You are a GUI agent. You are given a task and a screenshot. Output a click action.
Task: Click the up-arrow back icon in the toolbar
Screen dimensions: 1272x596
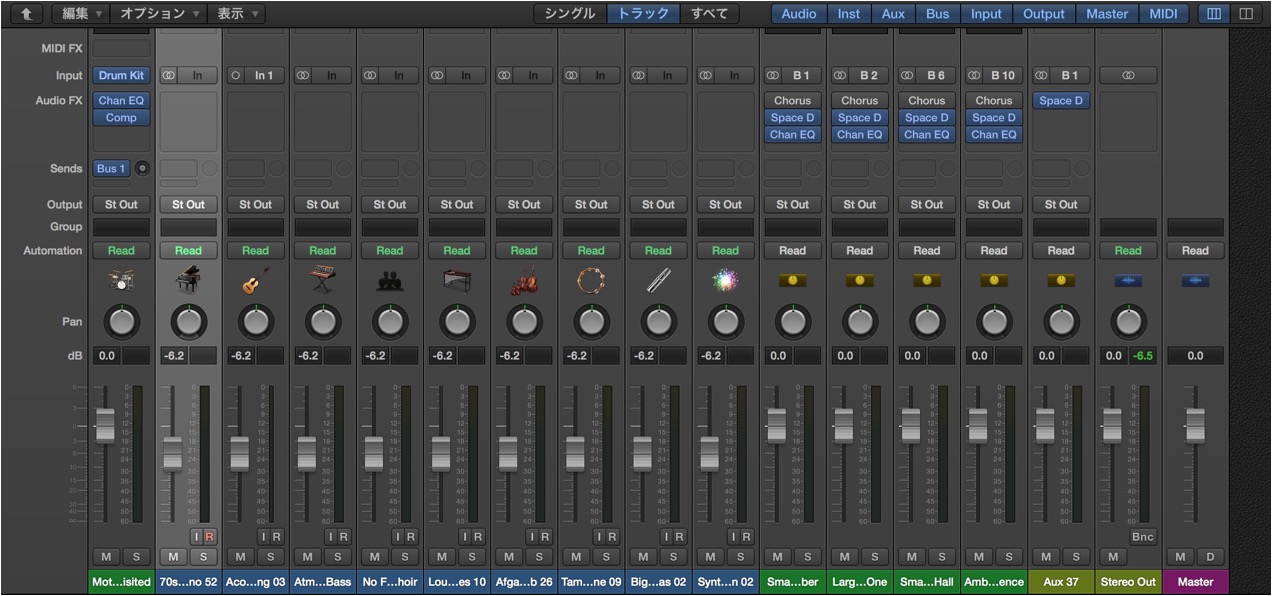[26, 14]
